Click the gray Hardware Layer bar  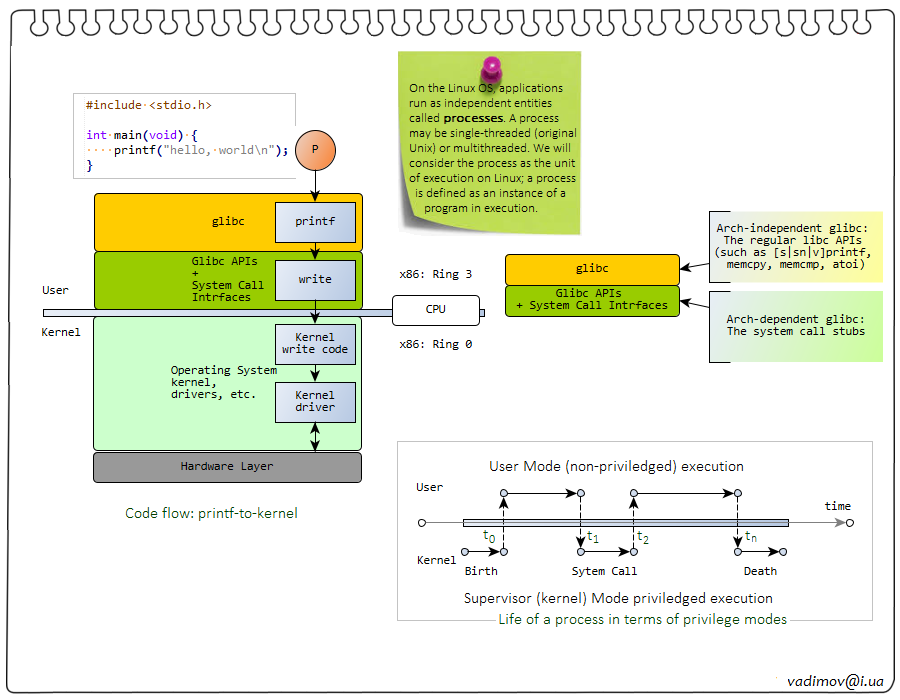[227, 467]
